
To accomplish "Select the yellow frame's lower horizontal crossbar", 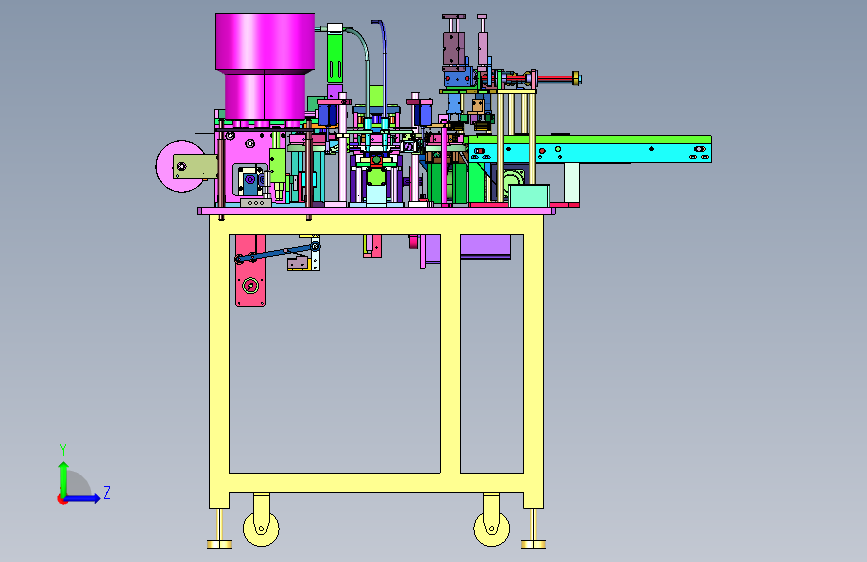I will (x=376, y=483).
